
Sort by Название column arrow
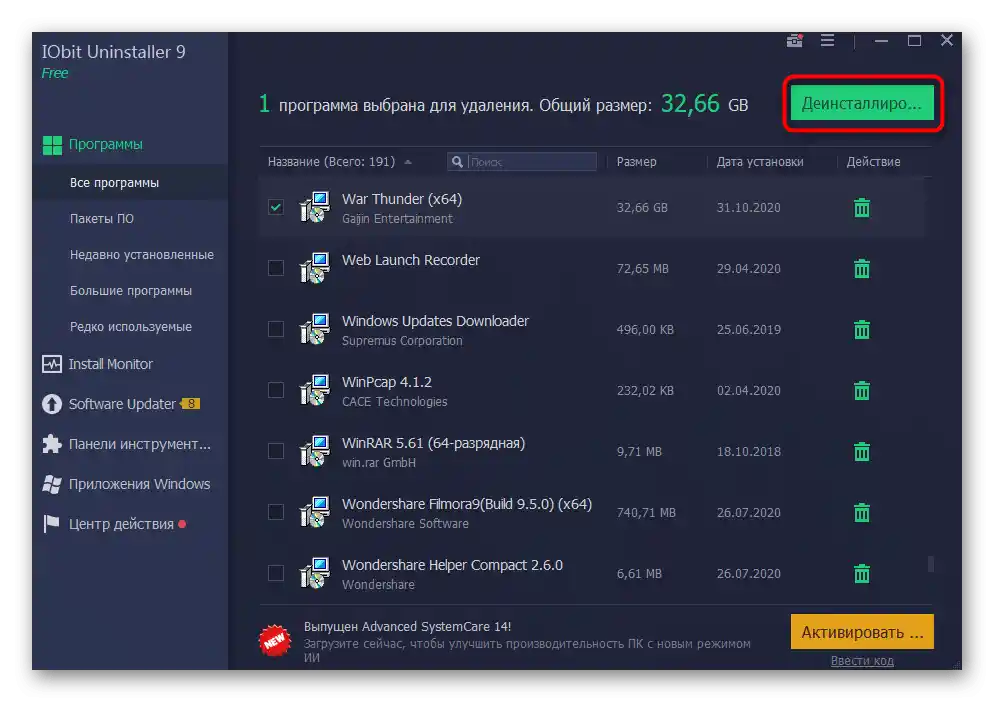pos(408,162)
